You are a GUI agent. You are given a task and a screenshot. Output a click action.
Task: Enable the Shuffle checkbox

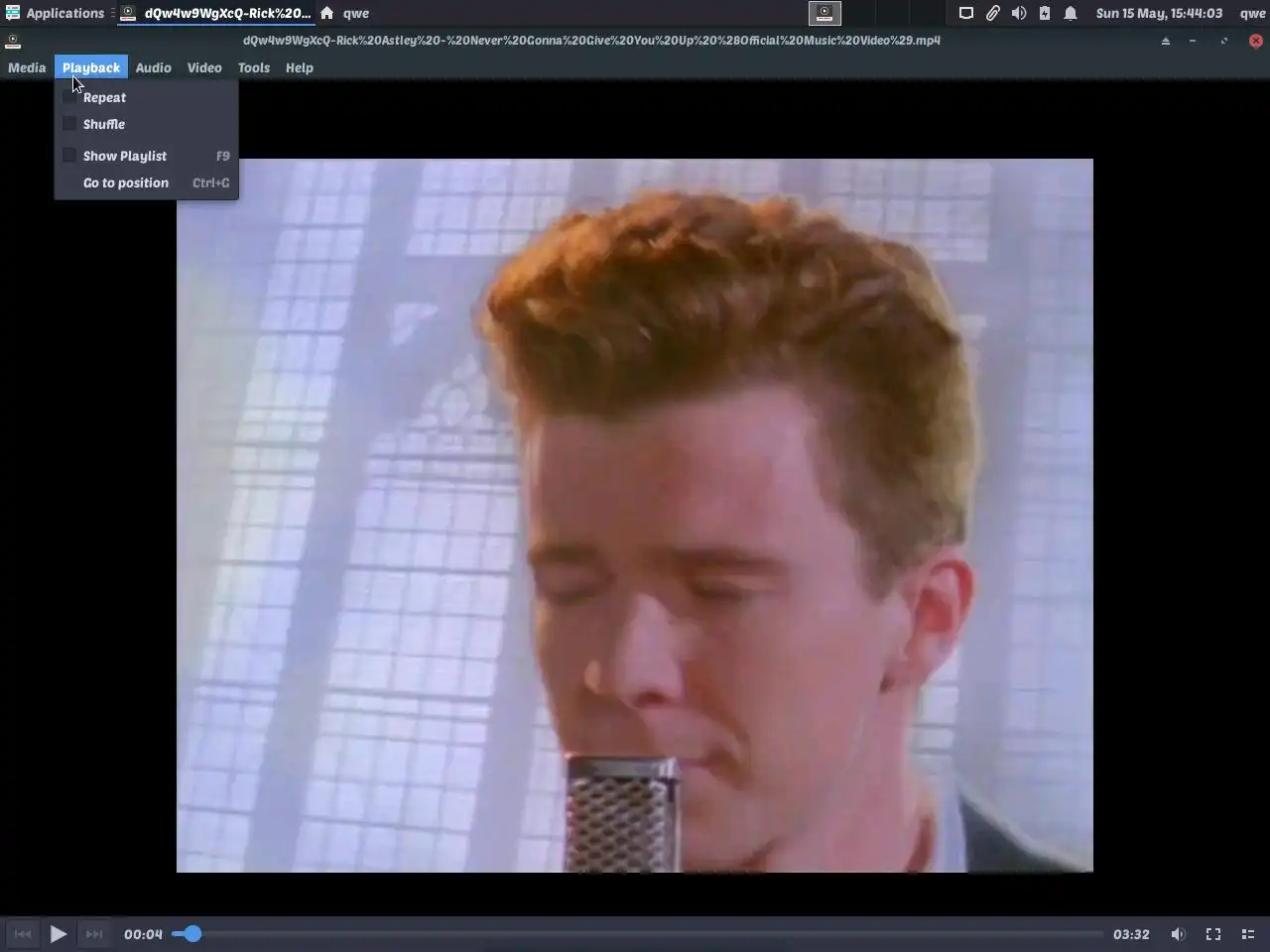click(x=69, y=124)
